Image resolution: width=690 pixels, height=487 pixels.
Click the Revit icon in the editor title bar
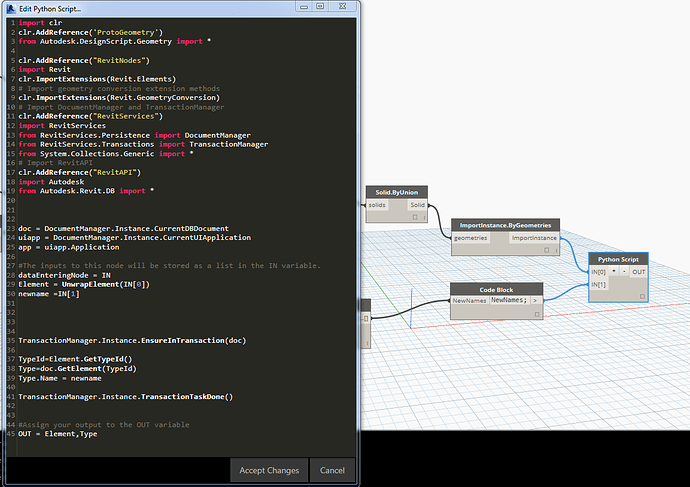point(9,8)
